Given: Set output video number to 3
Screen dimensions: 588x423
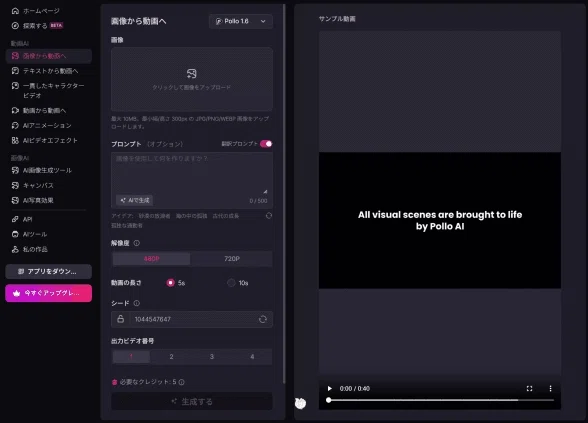Looking at the screenshot, I should 212,357.
